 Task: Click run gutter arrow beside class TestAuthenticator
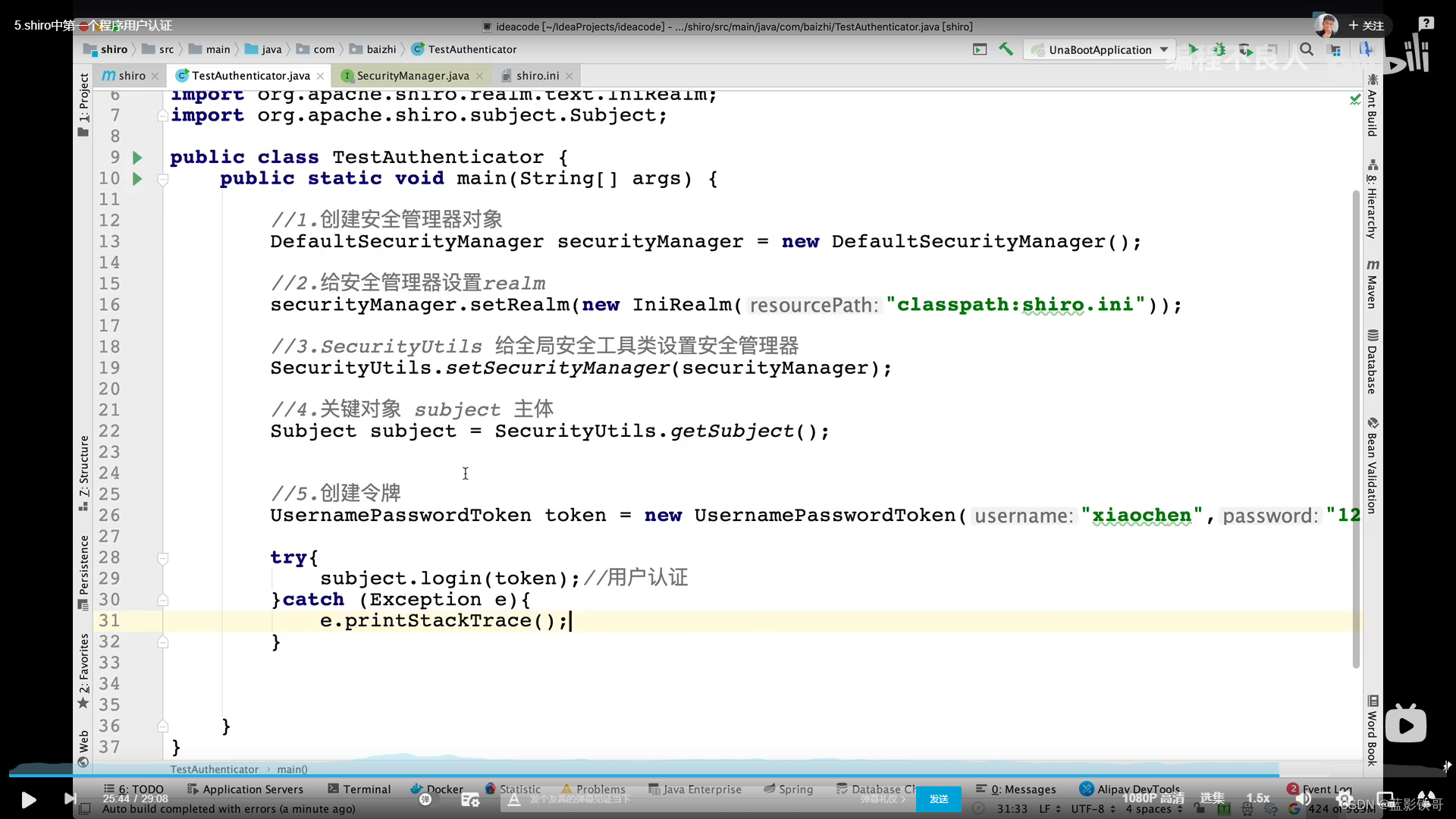pyautogui.click(x=137, y=158)
